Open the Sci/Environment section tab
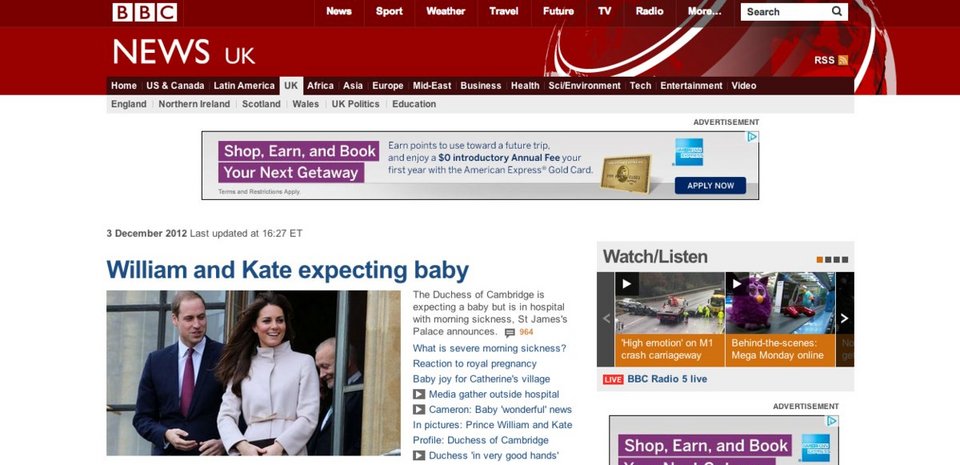This screenshot has height=465, width=960. click(x=584, y=86)
